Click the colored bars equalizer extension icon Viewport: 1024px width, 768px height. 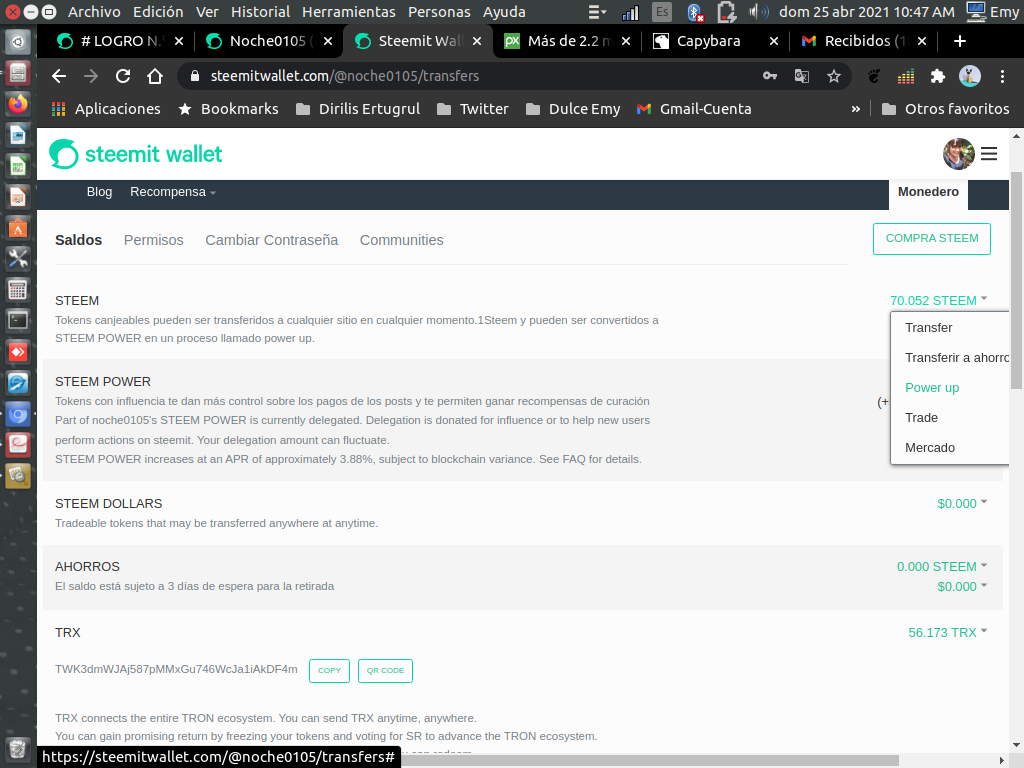tap(906, 76)
